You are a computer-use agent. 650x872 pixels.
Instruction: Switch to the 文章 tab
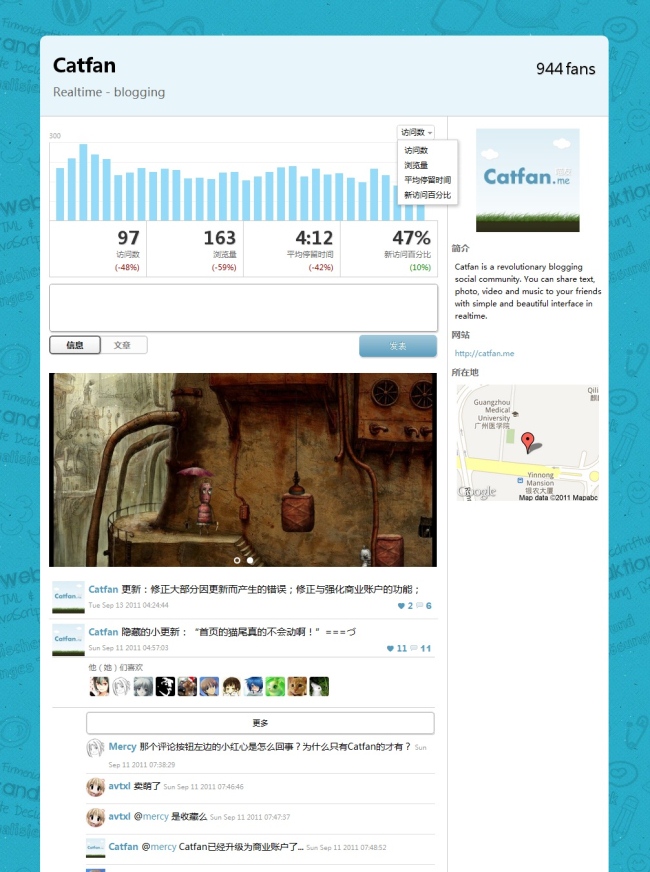(123, 345)
